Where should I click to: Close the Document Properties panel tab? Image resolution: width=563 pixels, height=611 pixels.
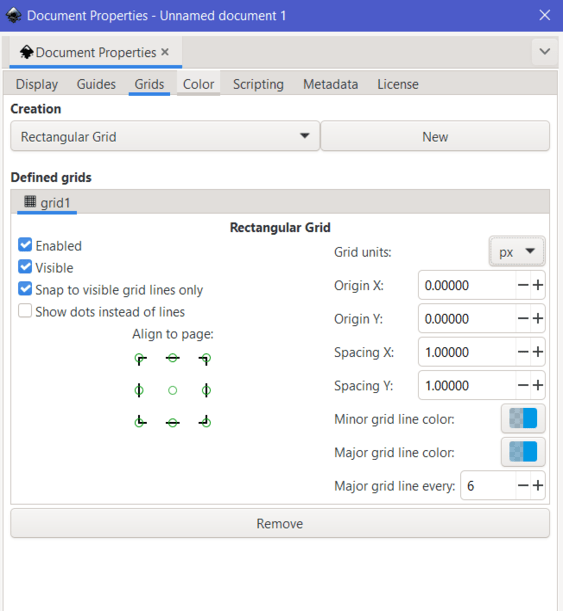click(165, 52)
